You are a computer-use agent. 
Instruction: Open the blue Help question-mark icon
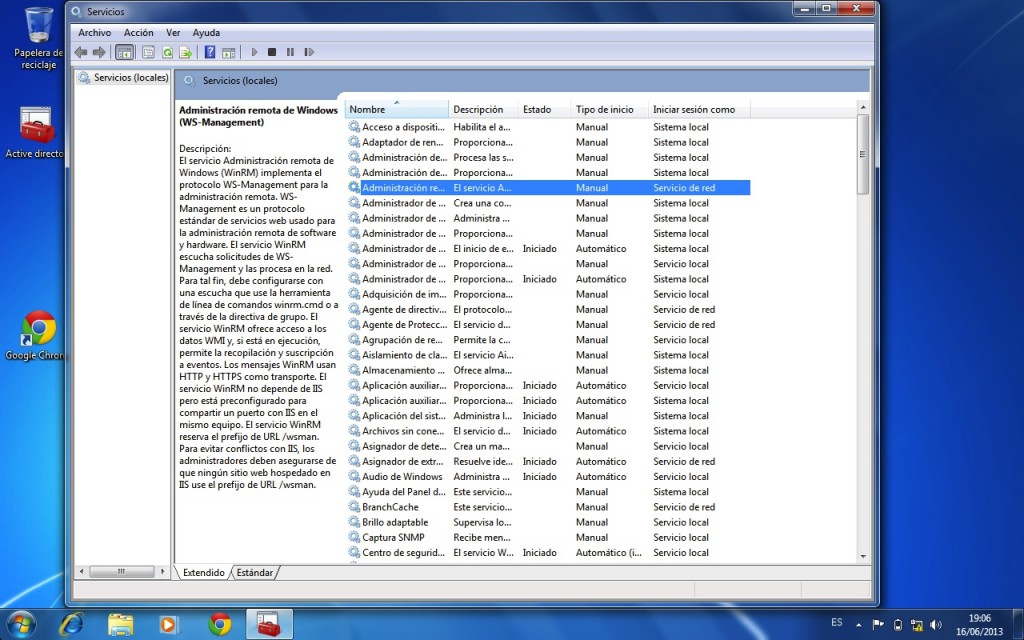pos(210,52)
